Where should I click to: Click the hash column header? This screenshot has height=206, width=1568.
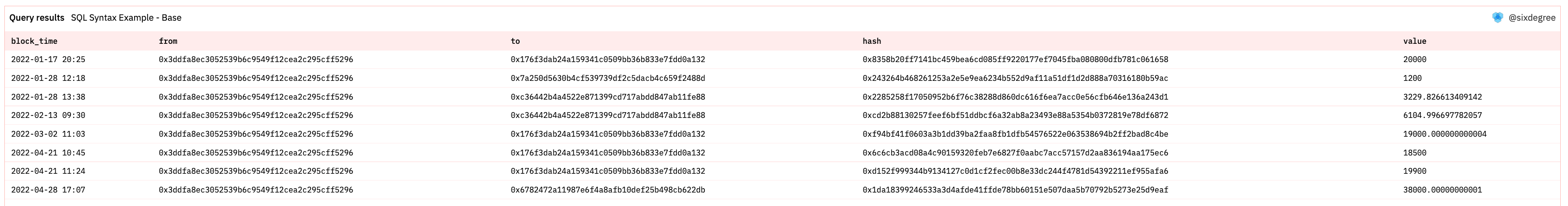871,41
